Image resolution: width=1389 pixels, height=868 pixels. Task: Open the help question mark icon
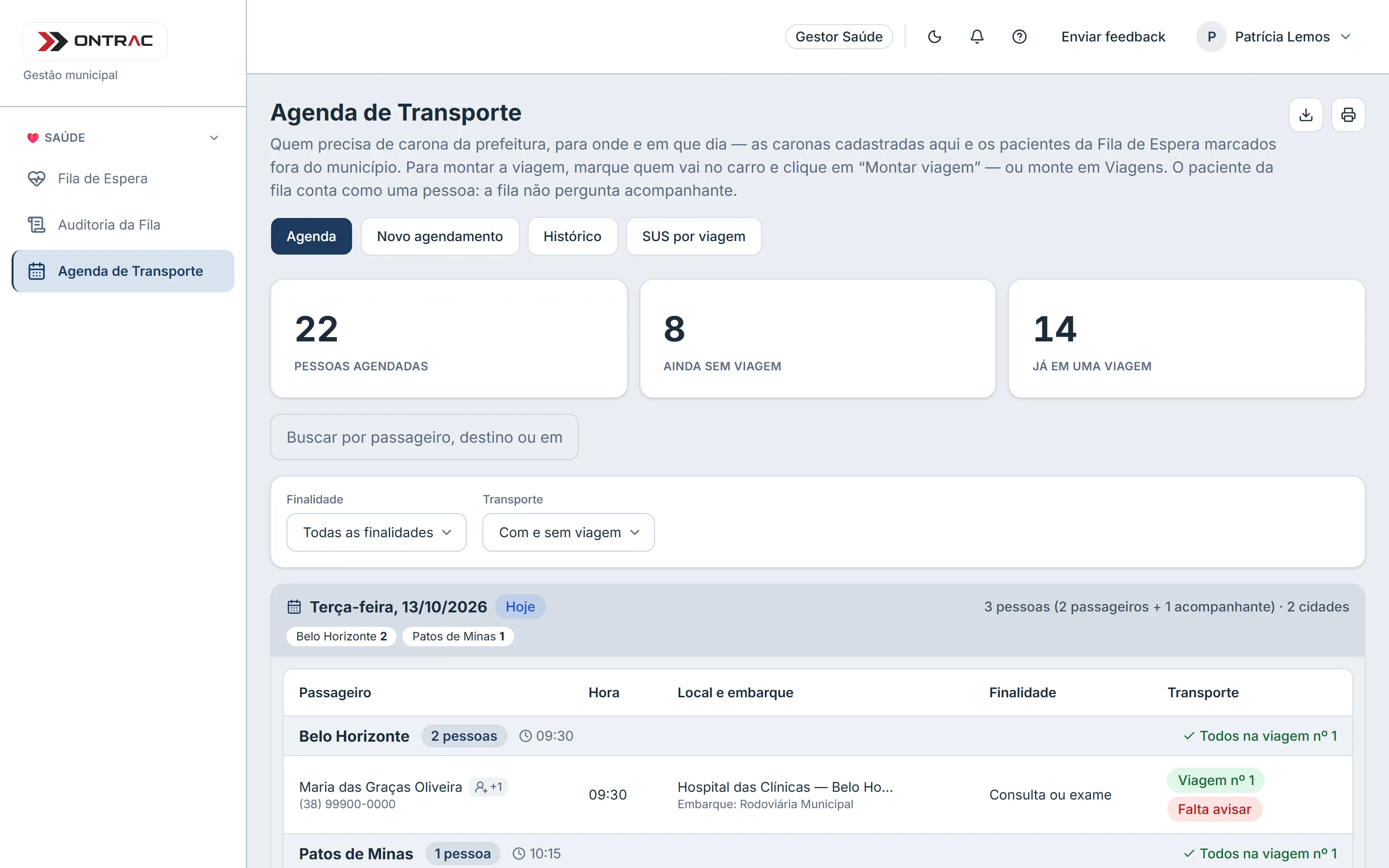tap(1020, 37)
